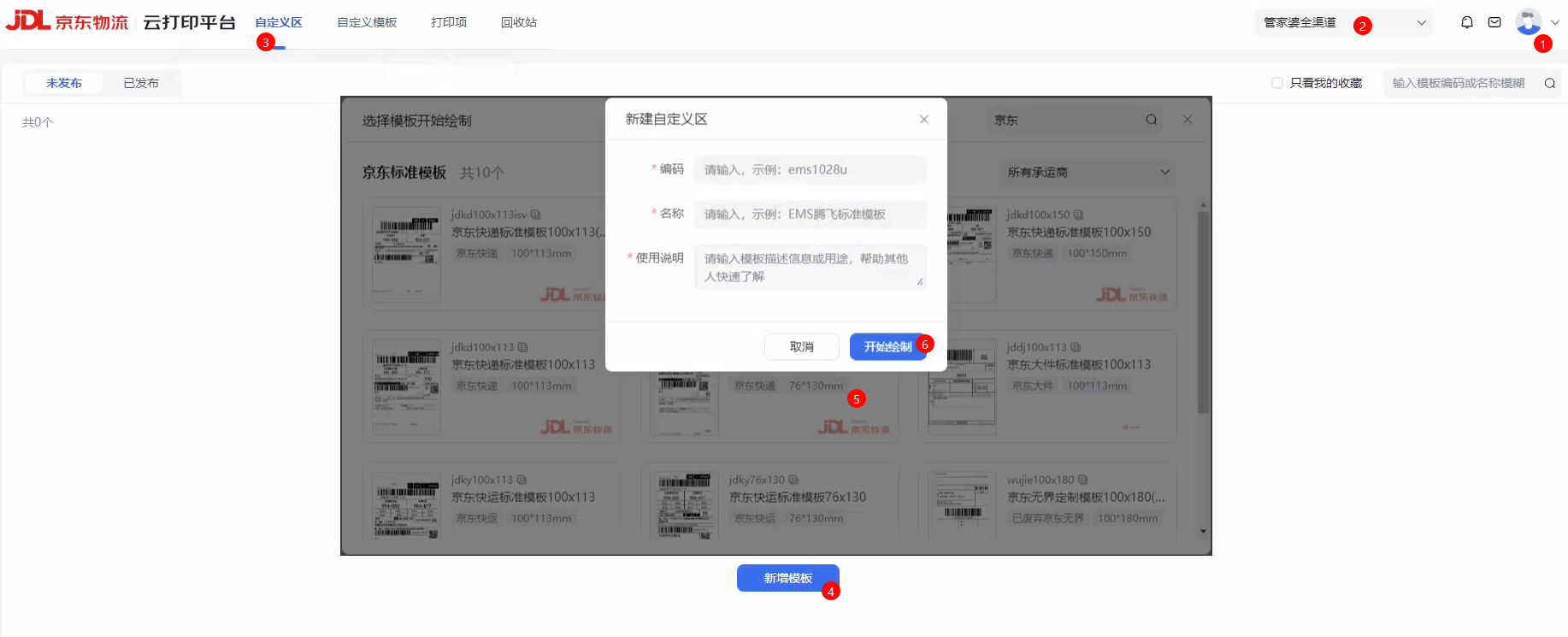1568x637 pixels.
Task: Focus the 名称 input field
Action: 811,214
